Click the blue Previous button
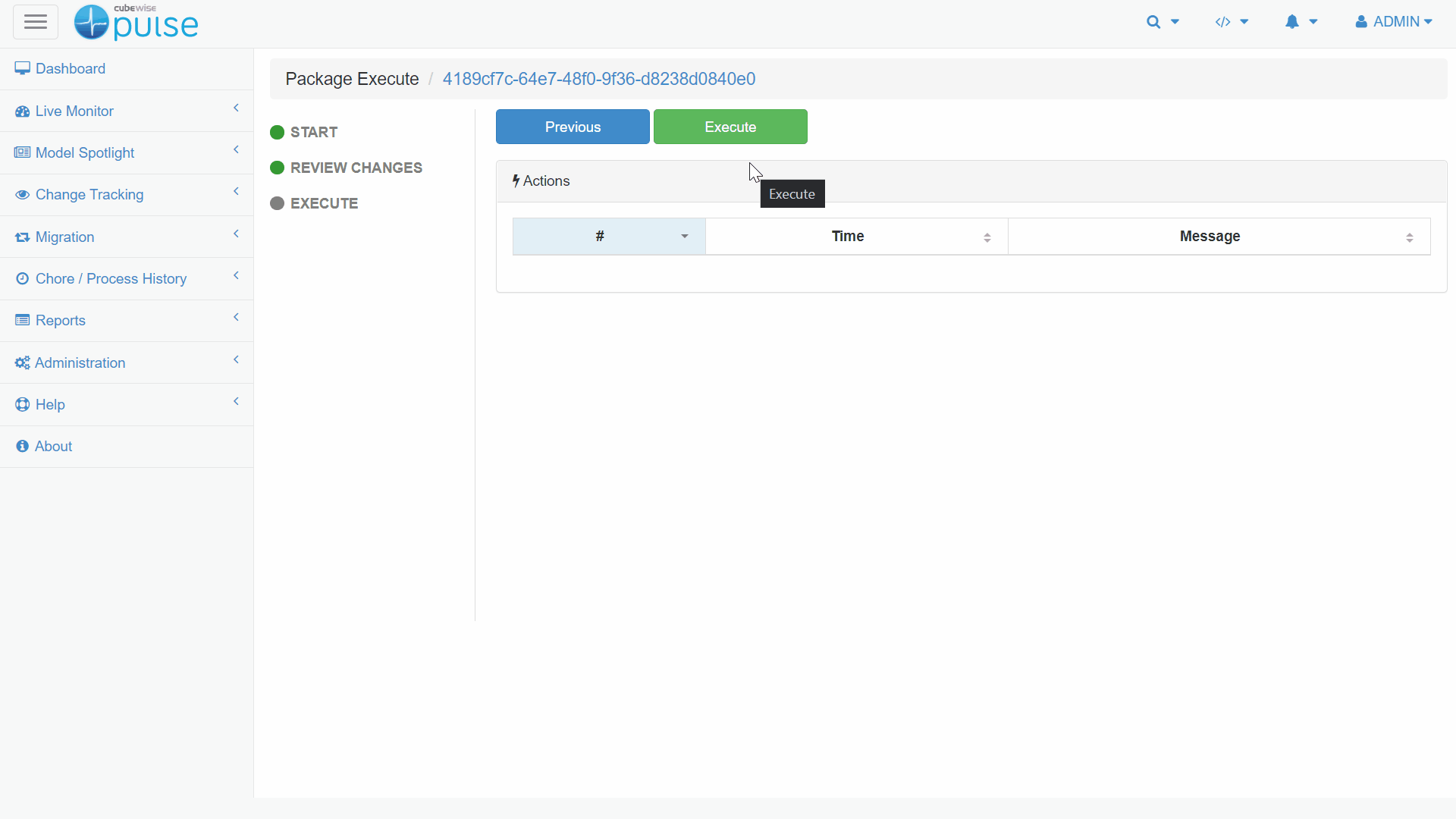1456x819 pixels. (573, 127)
